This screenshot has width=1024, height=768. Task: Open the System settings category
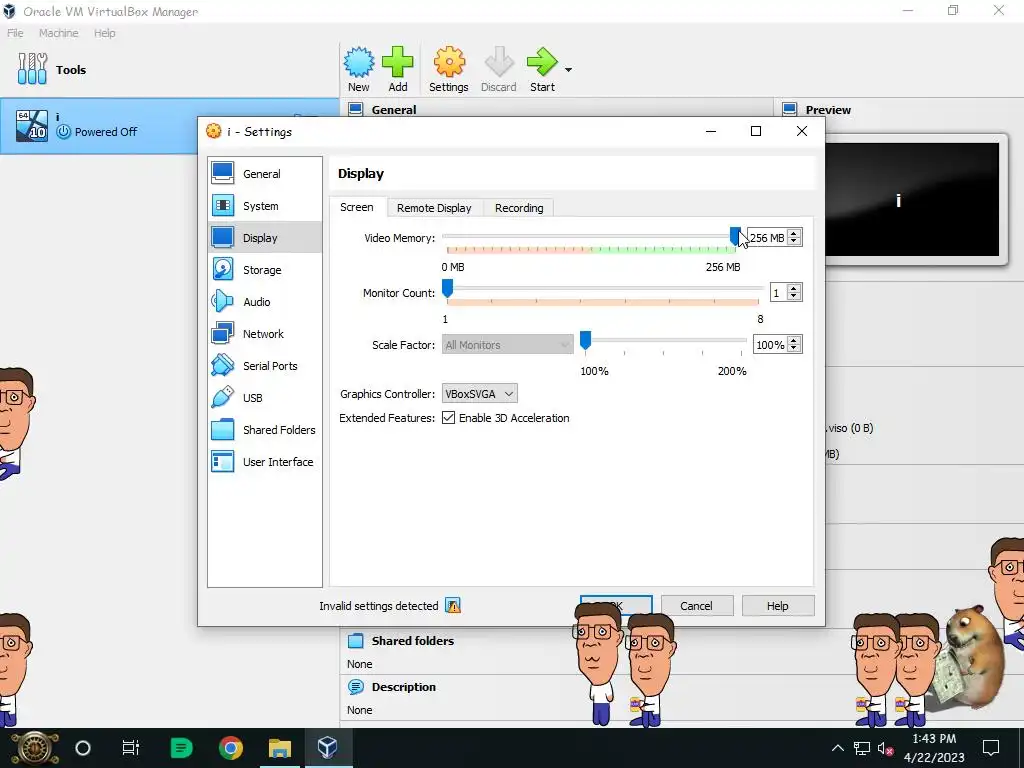pos(264,206)
